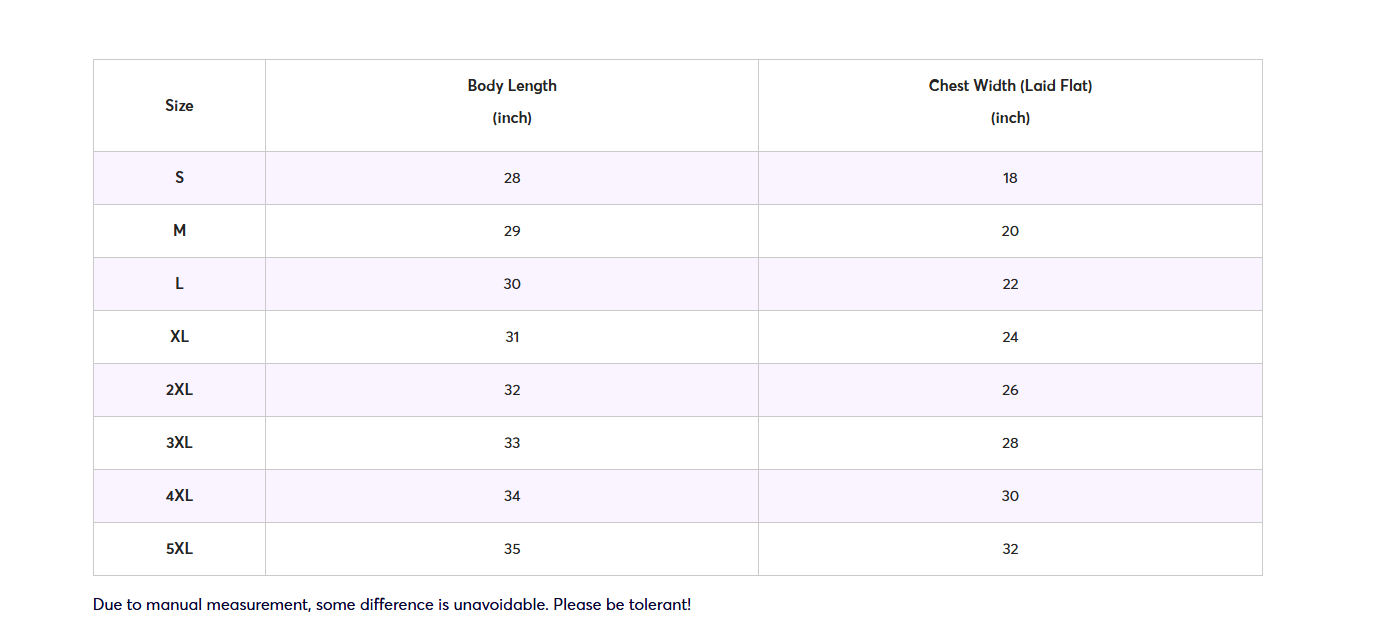The width and height of the screenshot is (1382, 627).
Task: Select chest width value 18
Action: 1010,178
